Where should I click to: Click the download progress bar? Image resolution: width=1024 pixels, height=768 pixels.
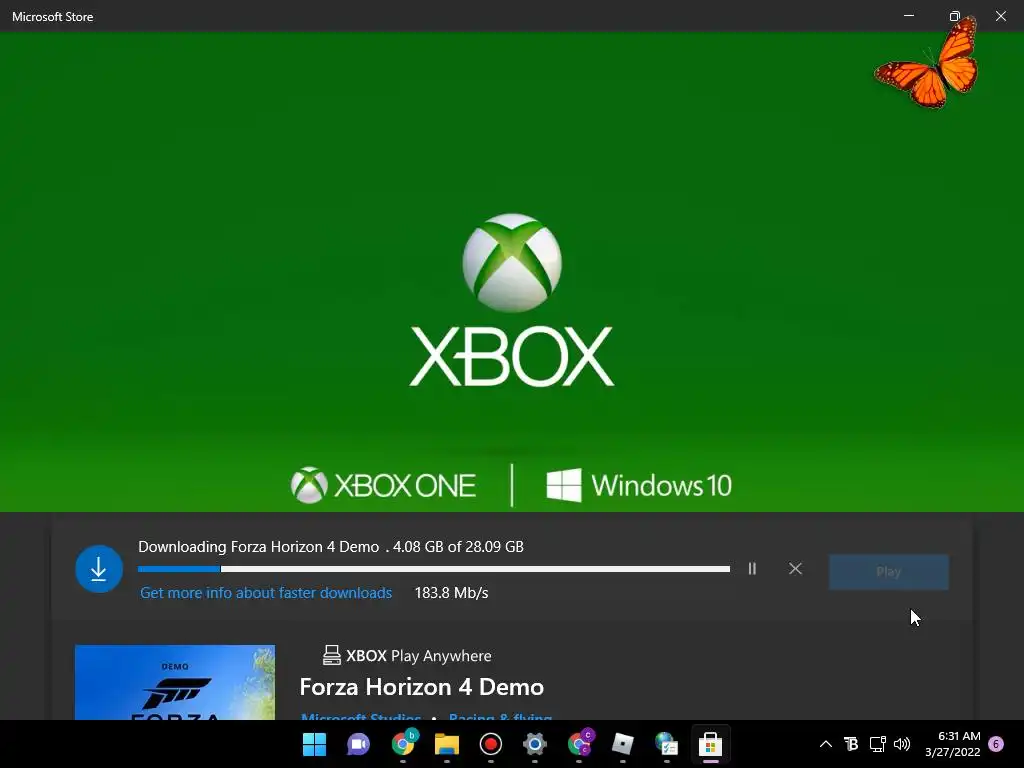(434, 569)
